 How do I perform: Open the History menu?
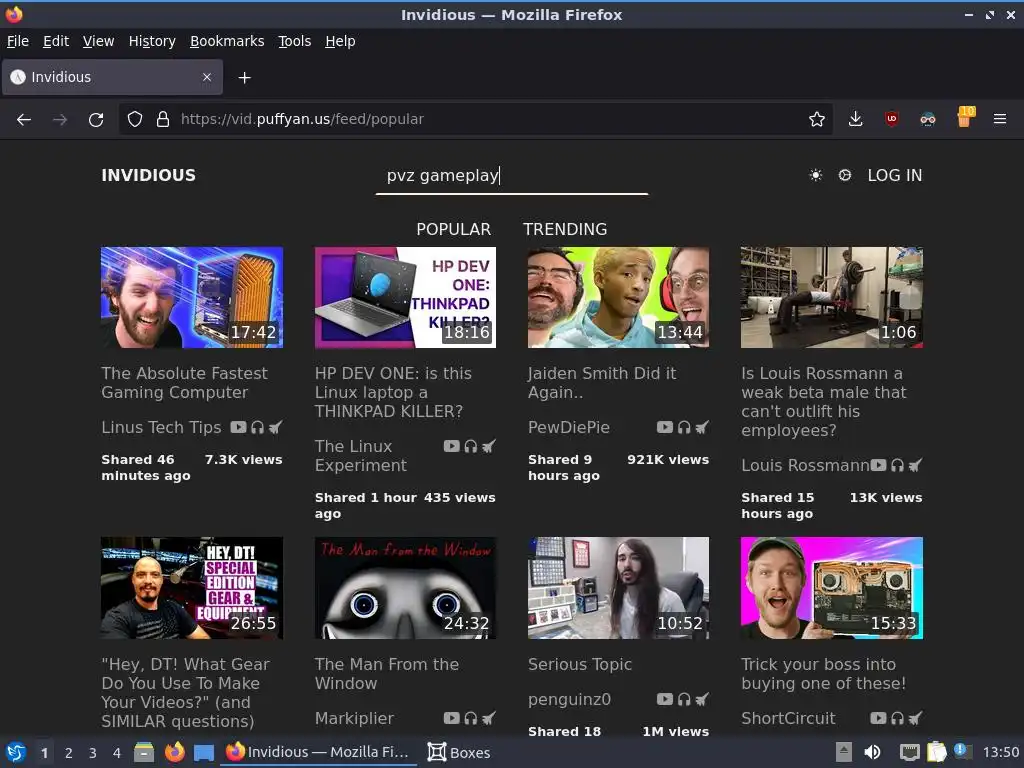click(x=152, y=41)
